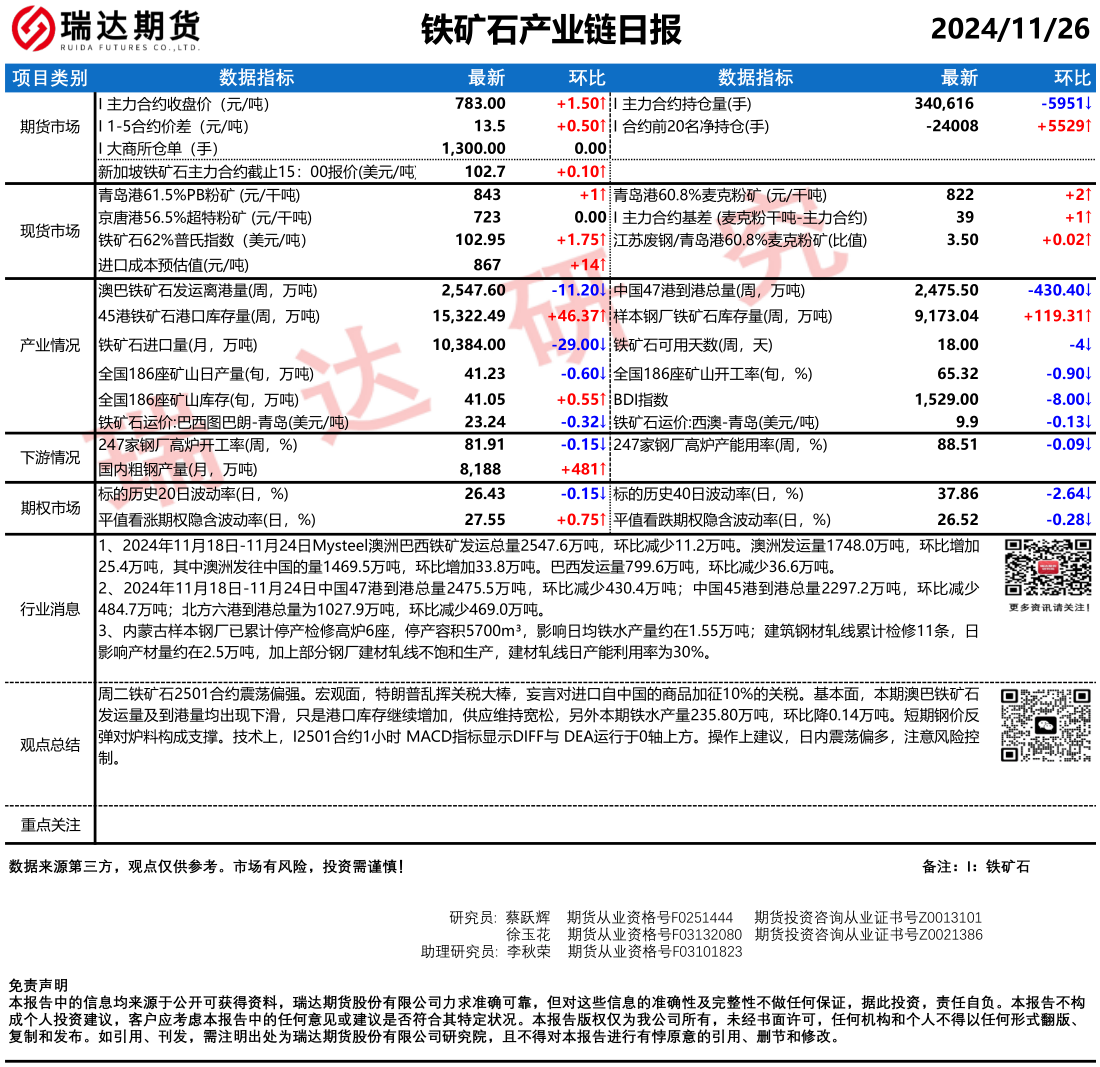Select the 重点关注 category cell
This screenshot has width=1100, height=1067.
point(50,825)
